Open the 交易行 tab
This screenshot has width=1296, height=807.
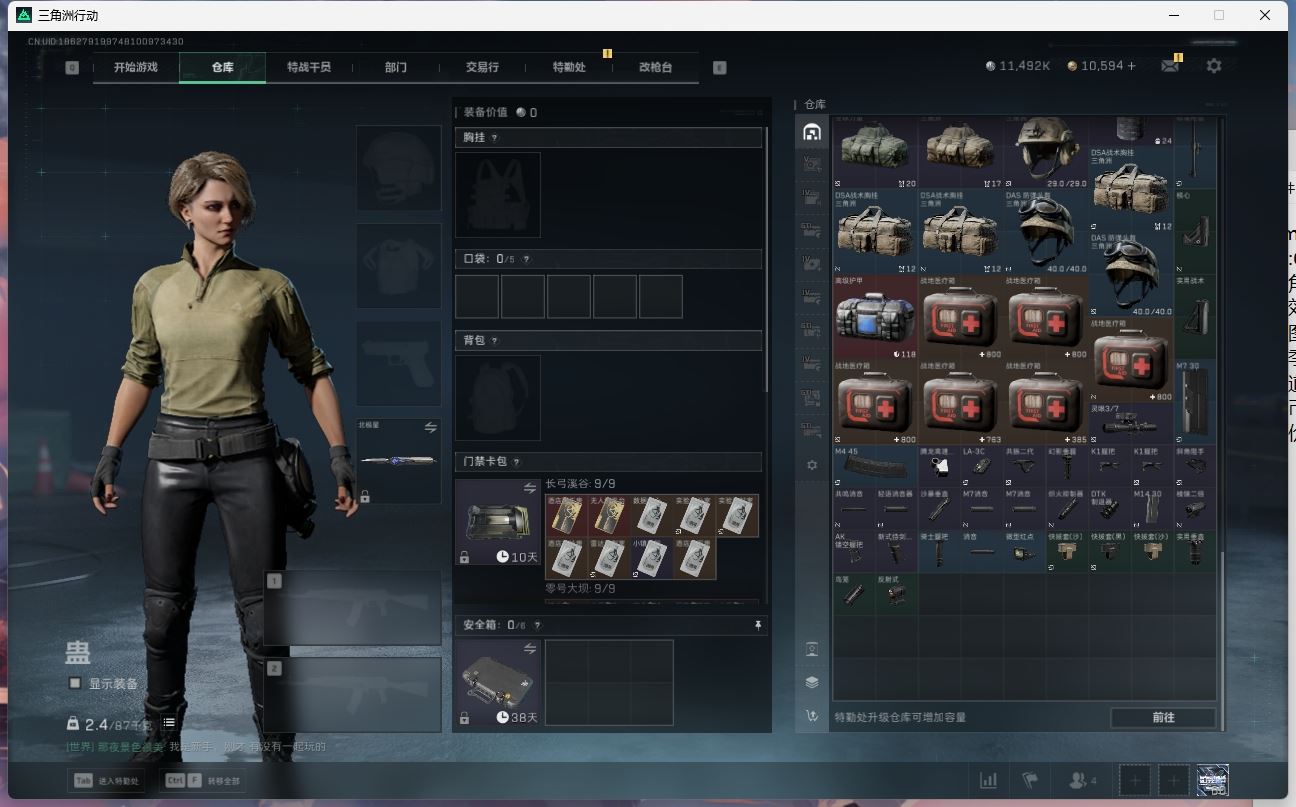[x=482, y=67]
